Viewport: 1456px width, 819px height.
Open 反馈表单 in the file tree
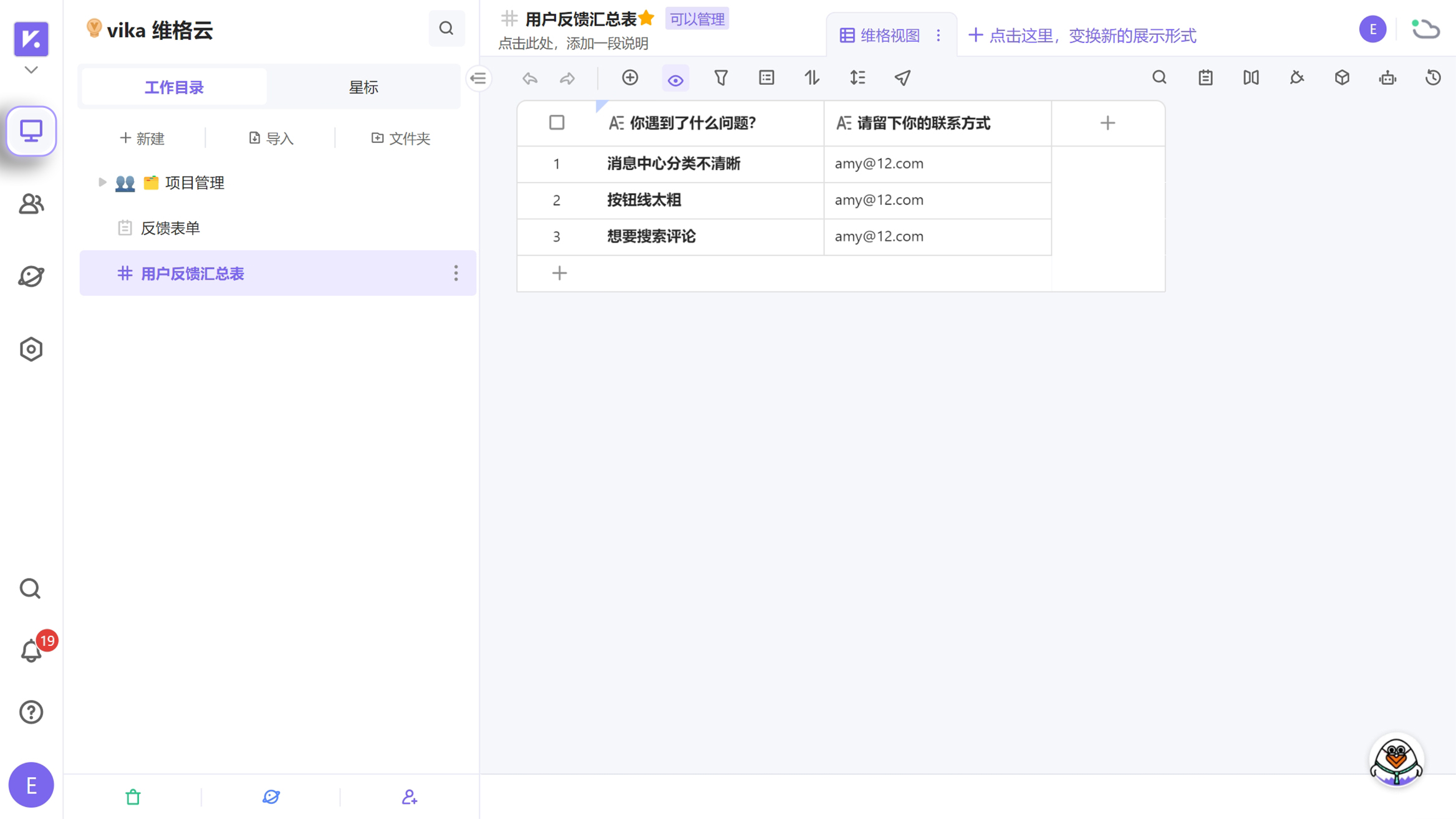pos(170,228)
